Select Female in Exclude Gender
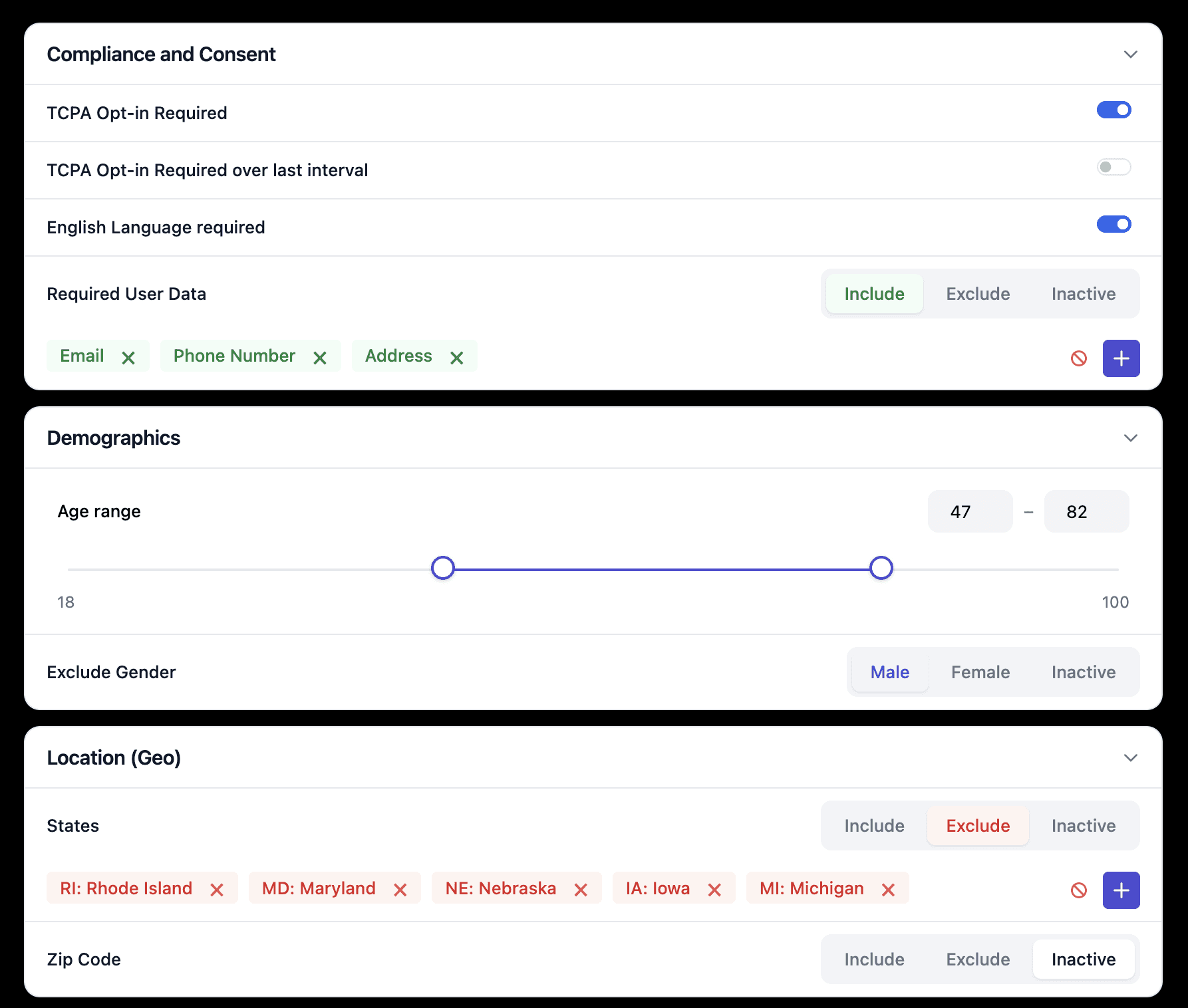This screenshot has width=1188, height=1008. (x=980, y=672)
